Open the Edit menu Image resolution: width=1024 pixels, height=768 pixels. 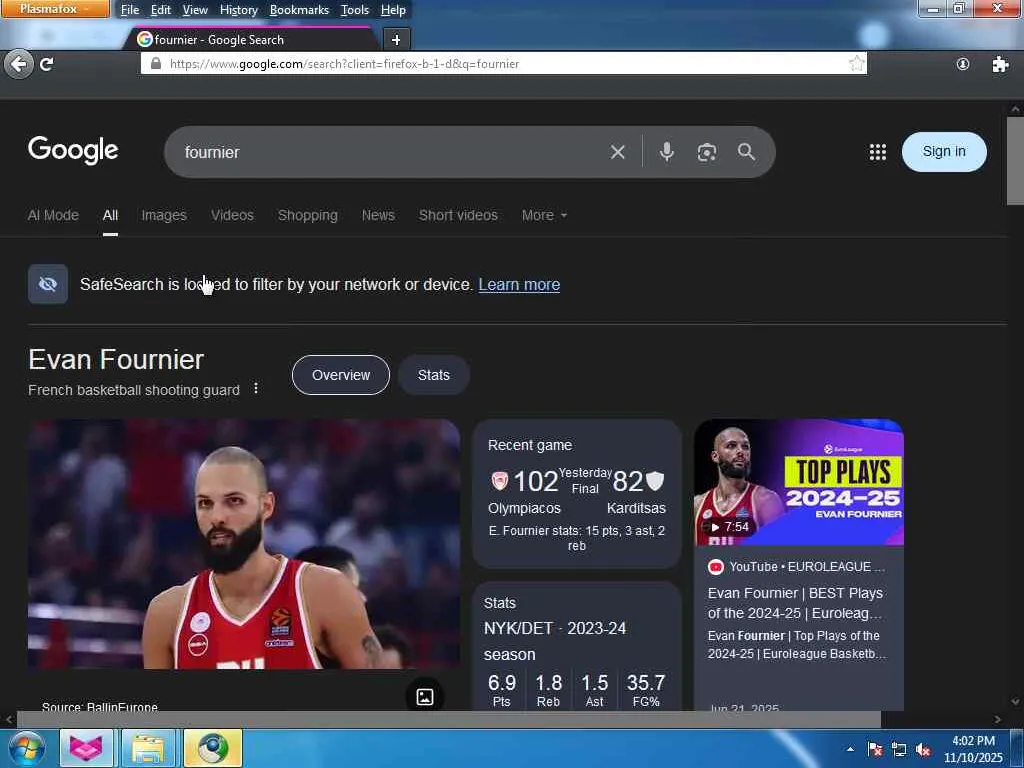click(161, 10)
